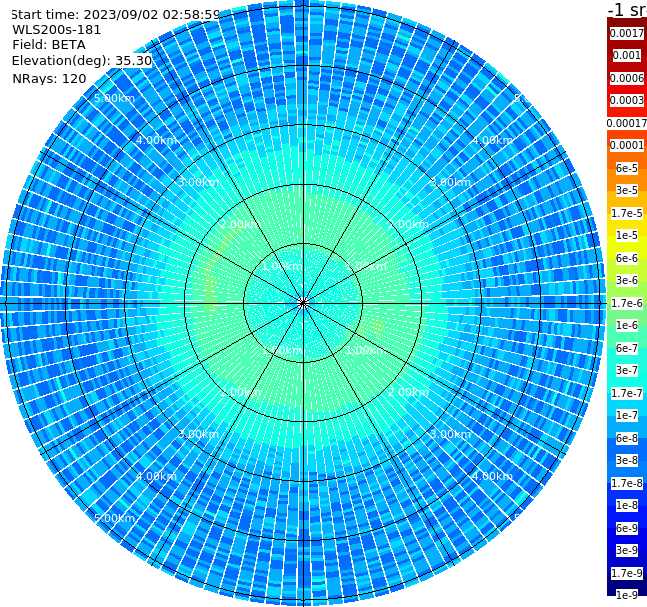Select the 3e-8 colorbar value
This screenshot has height=607, width=647.
[627, 460]
